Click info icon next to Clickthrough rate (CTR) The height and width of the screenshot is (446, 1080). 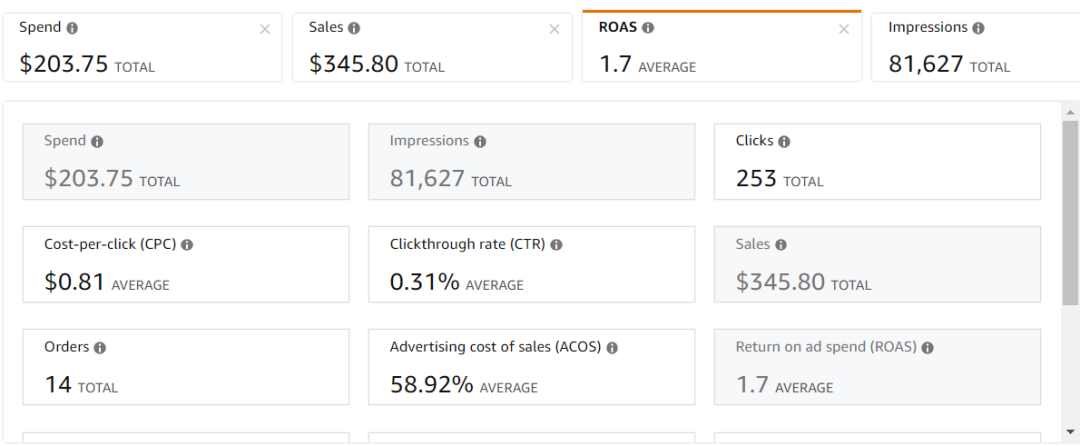(x=556, y=245)
